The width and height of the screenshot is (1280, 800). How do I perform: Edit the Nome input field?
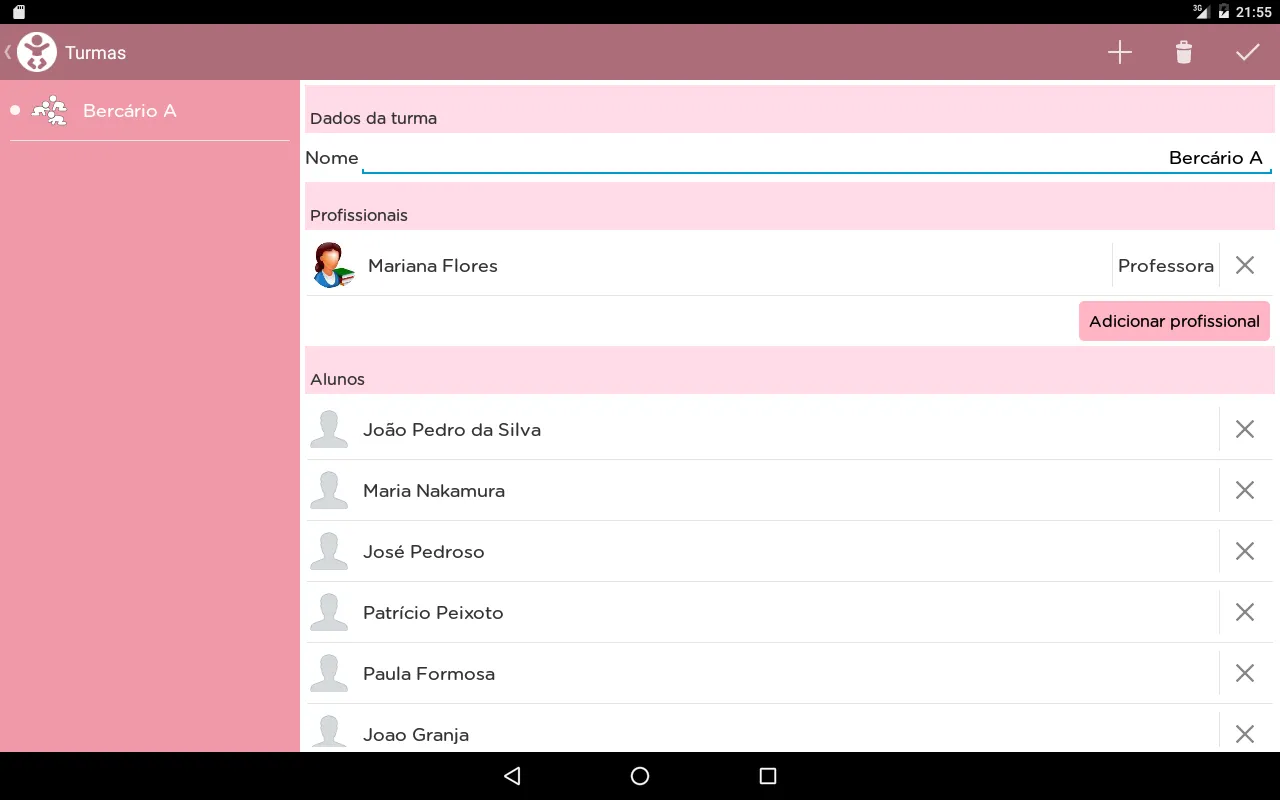point(817,158)
